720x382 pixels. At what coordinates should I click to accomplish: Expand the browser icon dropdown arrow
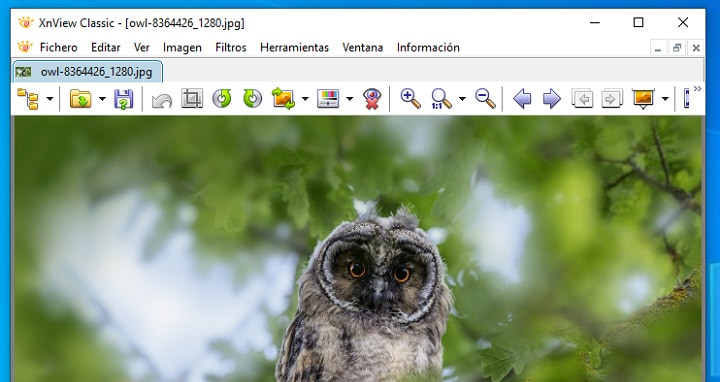[50, 99]
